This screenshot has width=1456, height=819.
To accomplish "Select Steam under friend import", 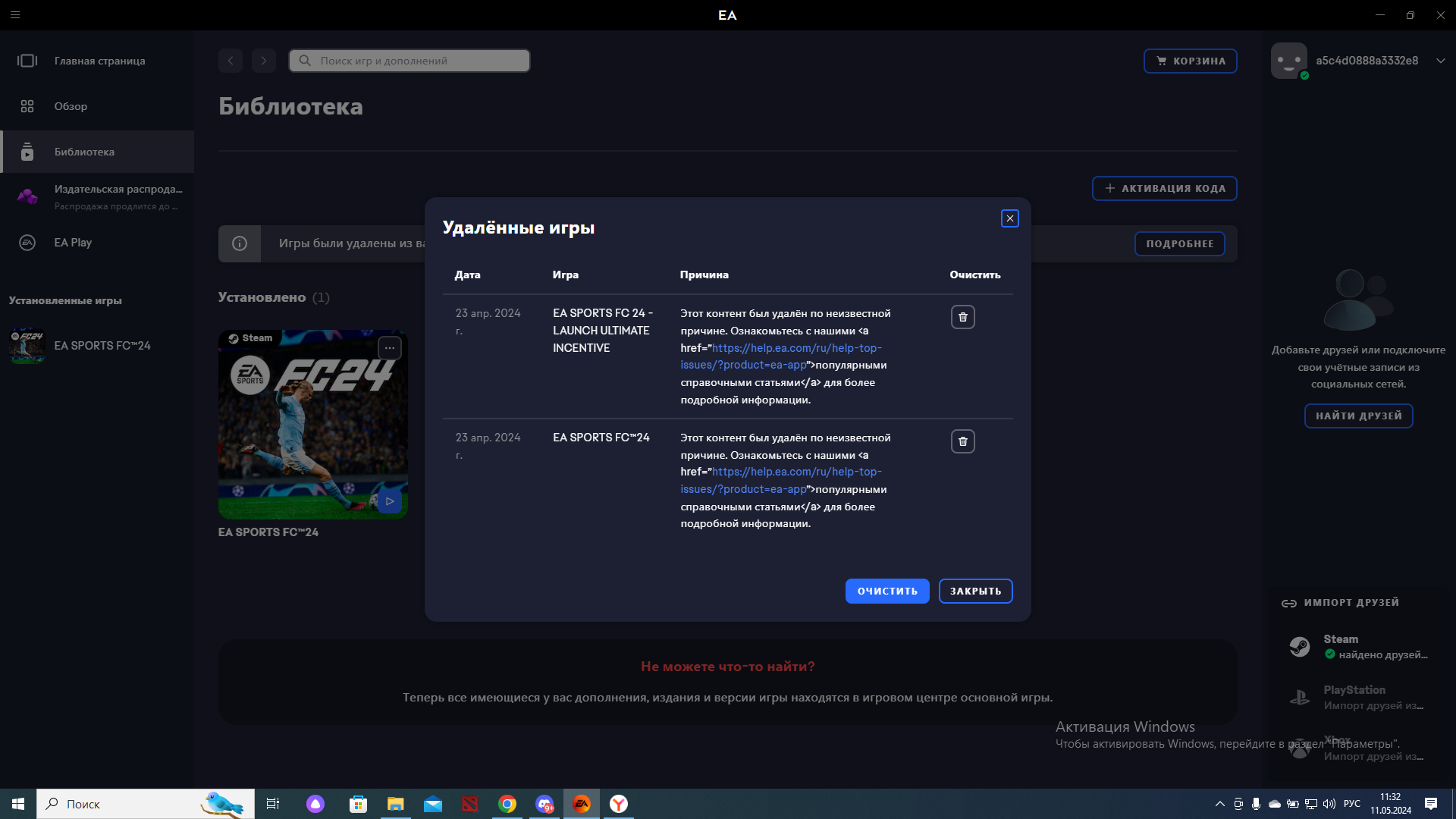I will 1359,647.
